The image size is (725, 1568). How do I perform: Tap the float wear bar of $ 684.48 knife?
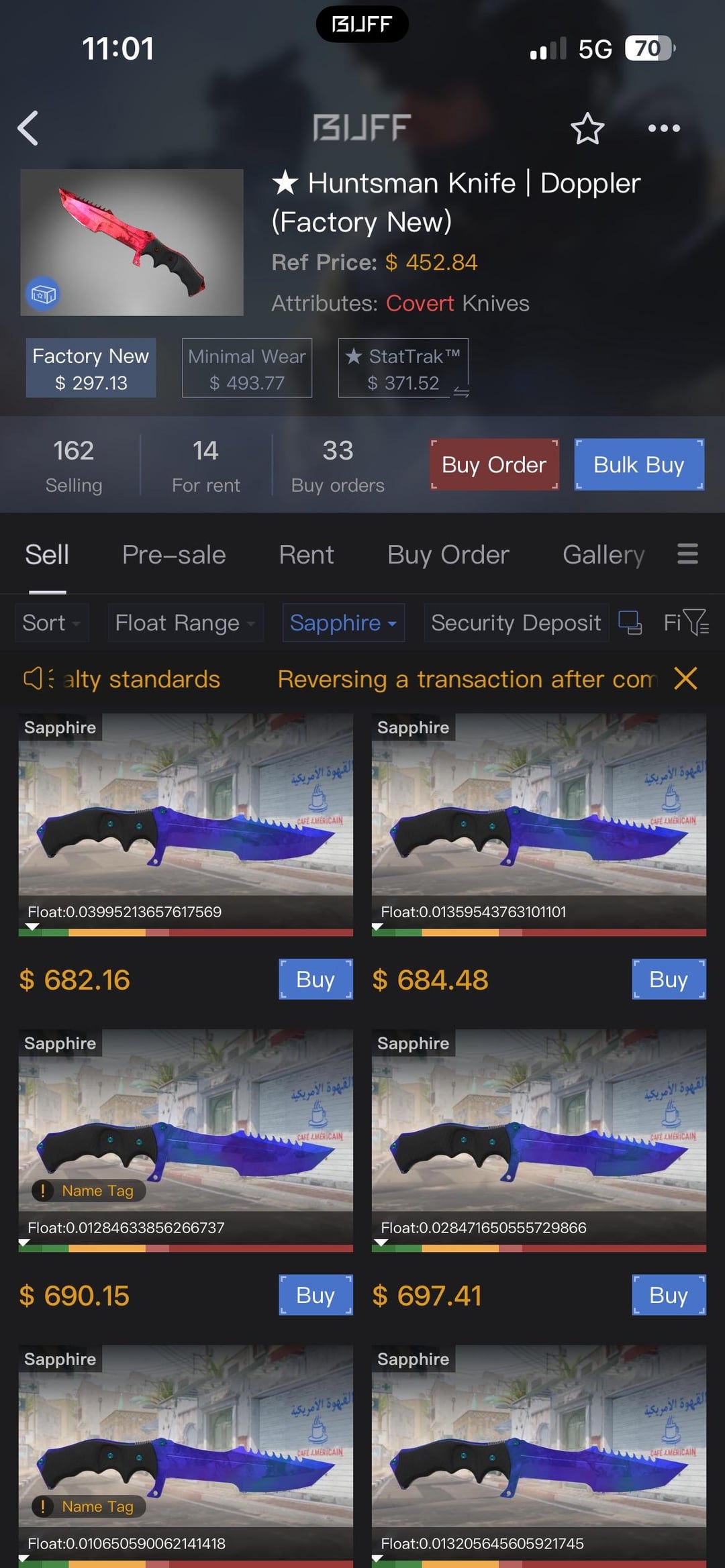[x=539, y=932]
